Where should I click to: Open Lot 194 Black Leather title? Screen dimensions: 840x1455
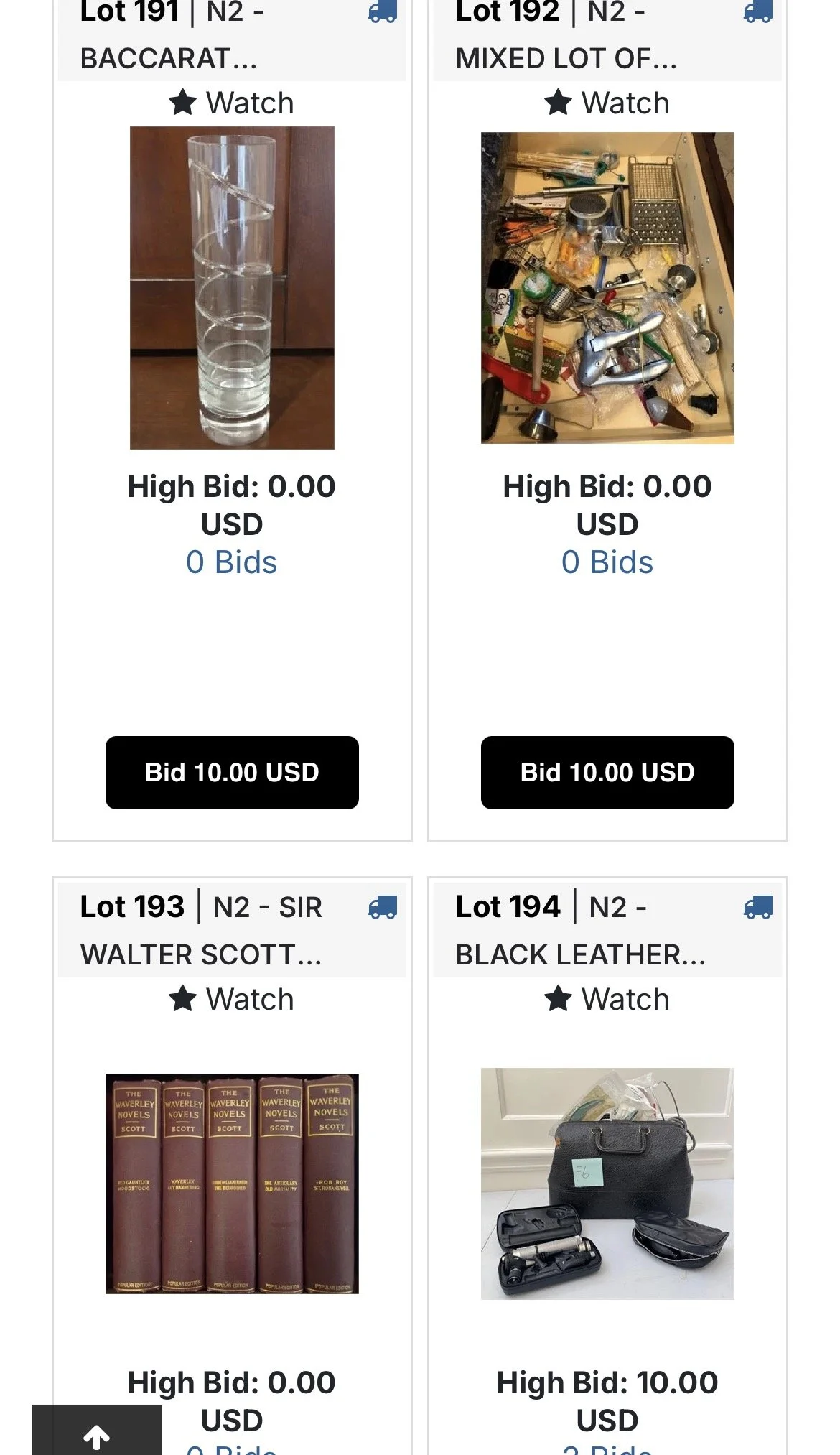(581, 931)
